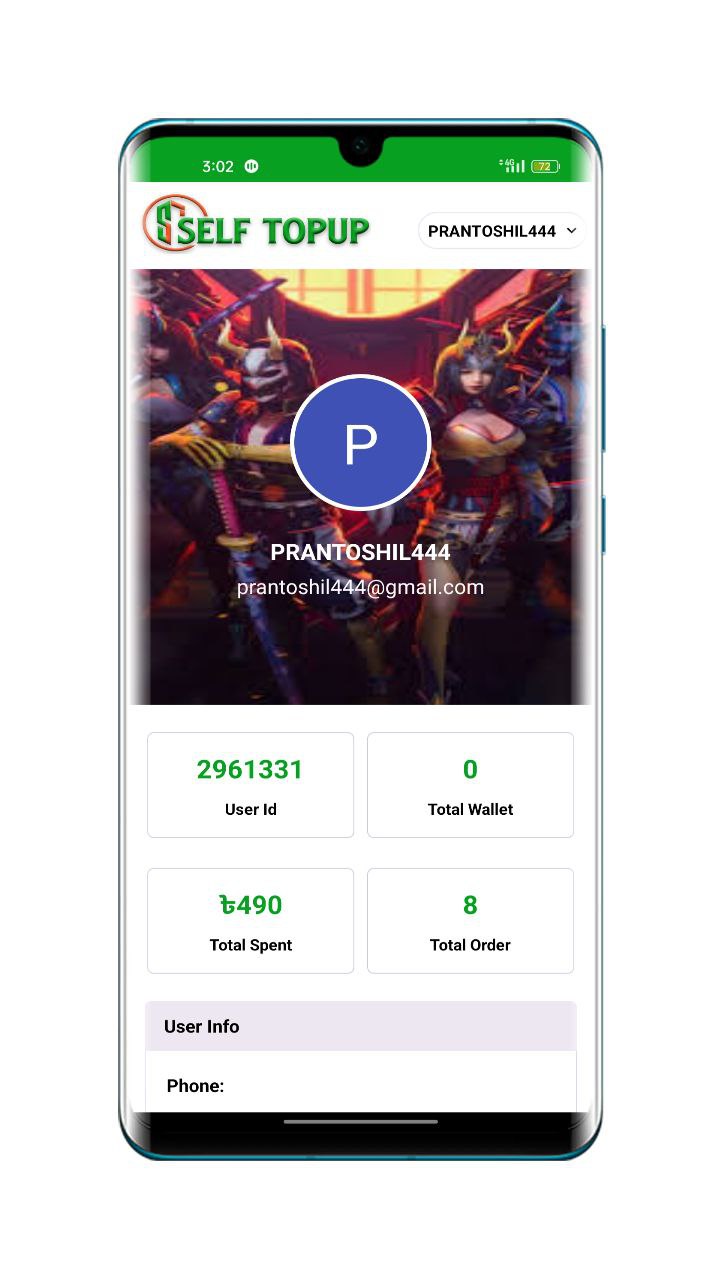Tap the blue P profile avatar
The width and height of the screenshot is (725, 1280).
click(x=360, y=444)
